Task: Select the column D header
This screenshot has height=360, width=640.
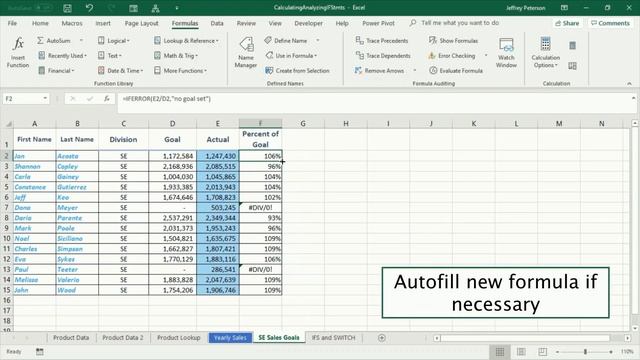Action: [x=172, y=123]
